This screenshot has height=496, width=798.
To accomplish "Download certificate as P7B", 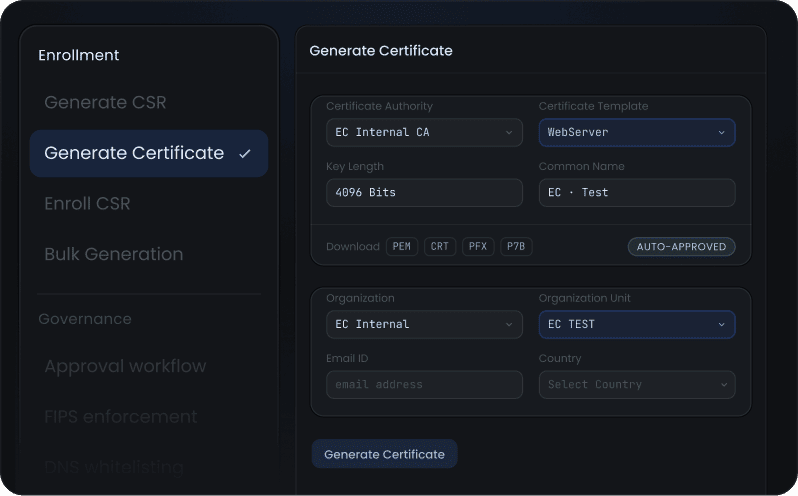I will 516,246.
